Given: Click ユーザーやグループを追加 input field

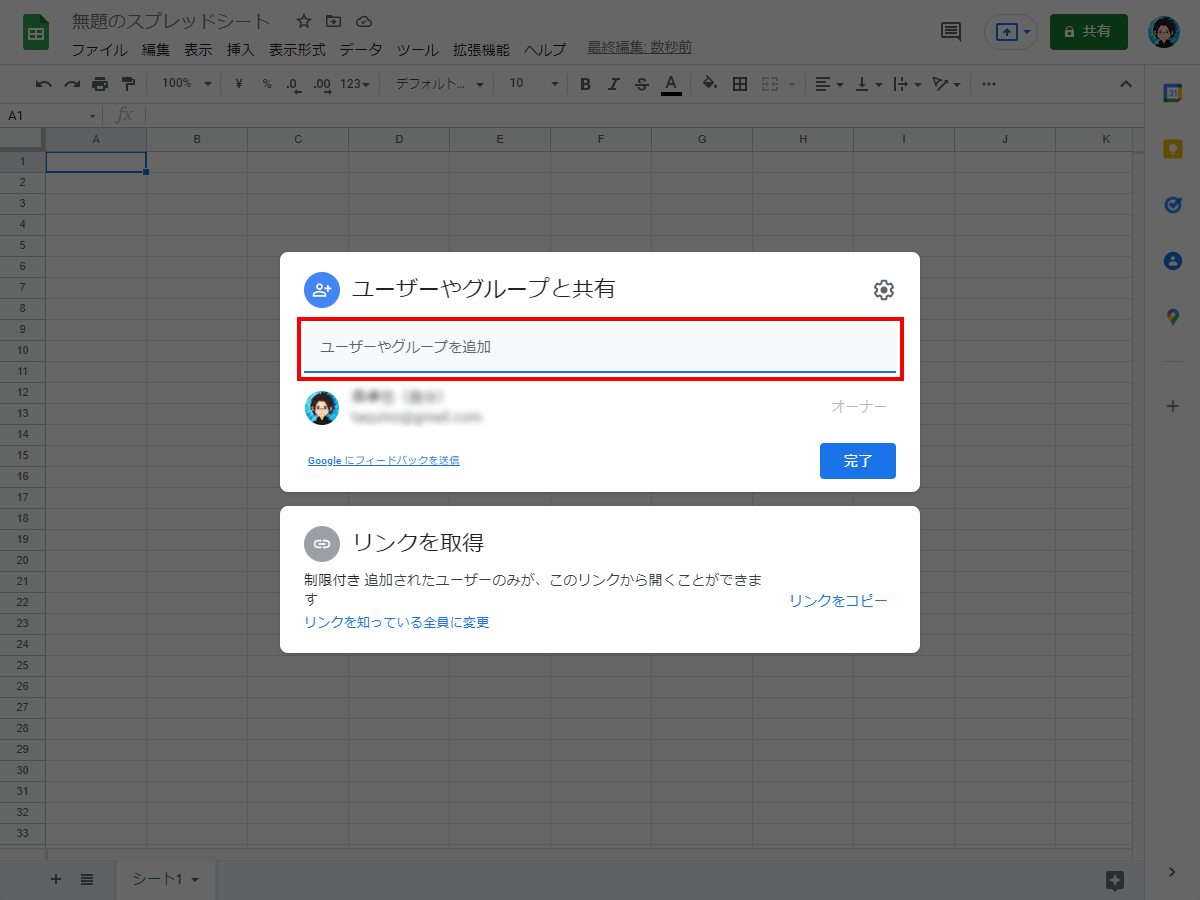Looking at the screenshot, I should [600, 347].
